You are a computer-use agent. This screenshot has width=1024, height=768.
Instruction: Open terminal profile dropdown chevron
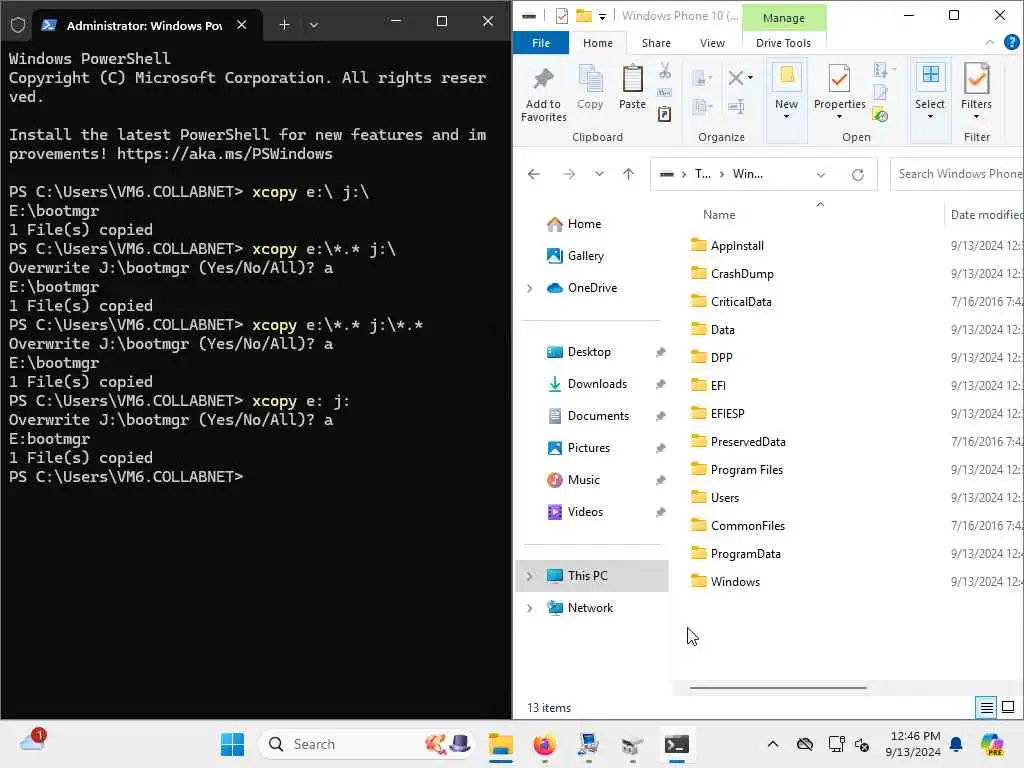pos(314,25)
